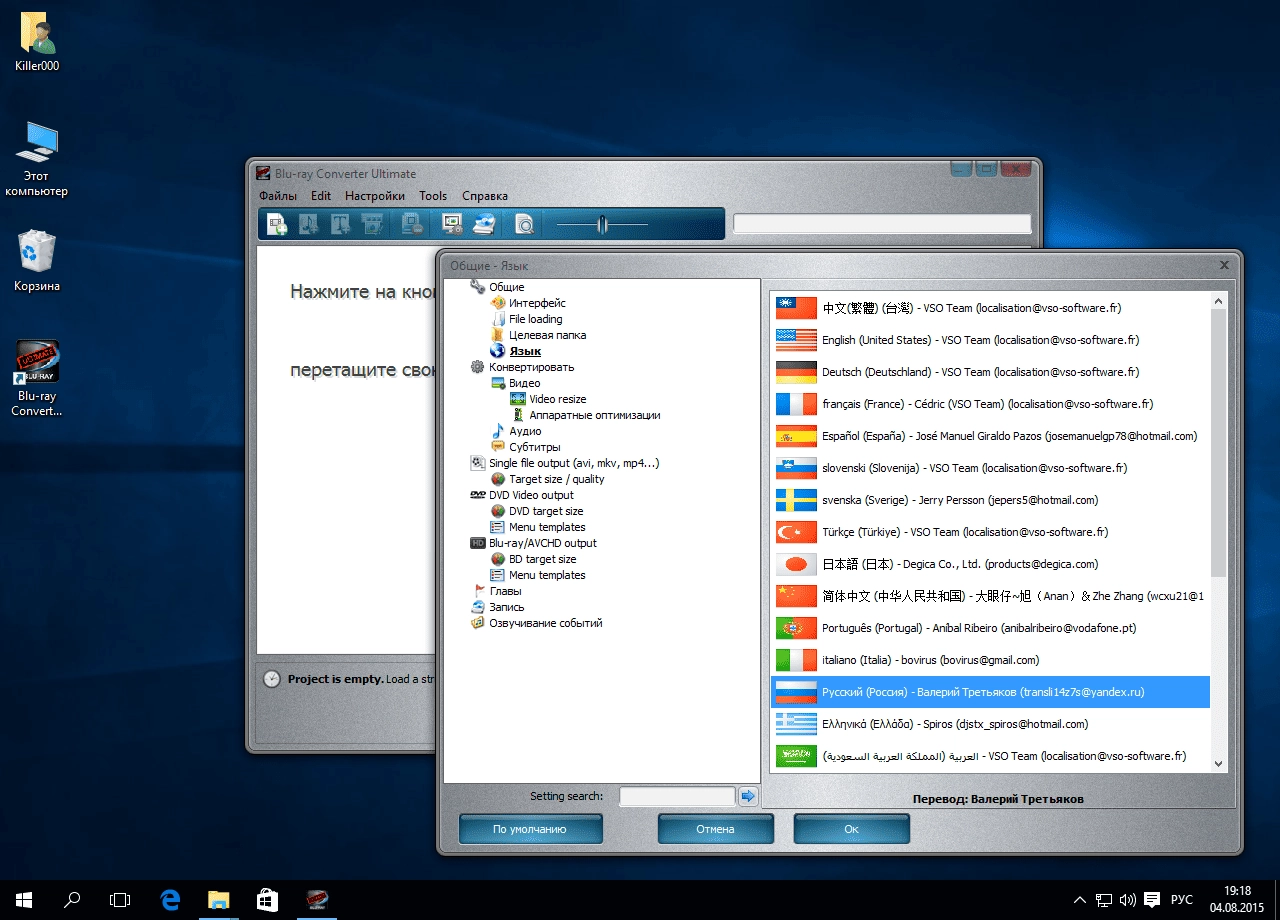Click language list scroll up arrow

pos(1218,301)
